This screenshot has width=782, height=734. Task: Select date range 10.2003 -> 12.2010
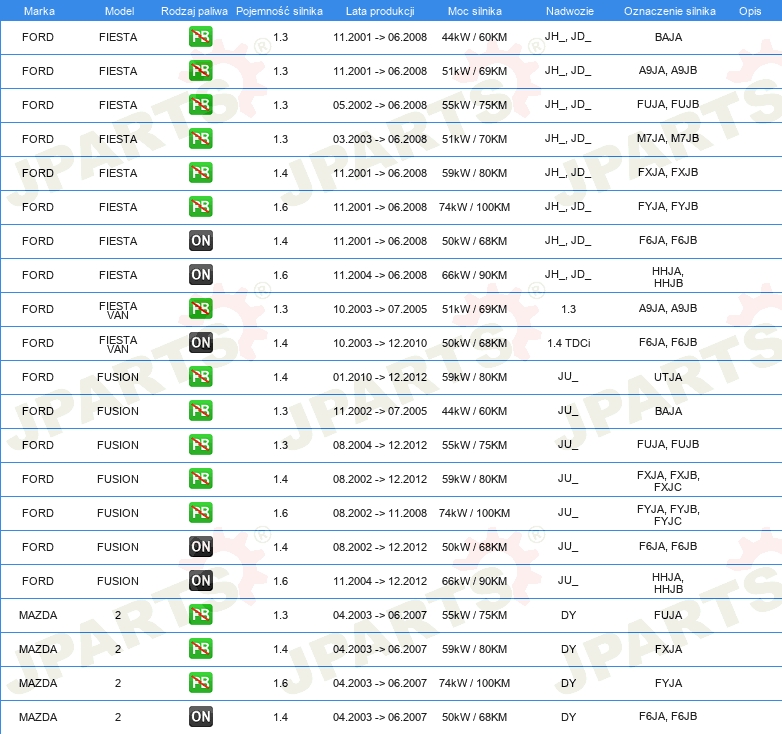[380, 343]
